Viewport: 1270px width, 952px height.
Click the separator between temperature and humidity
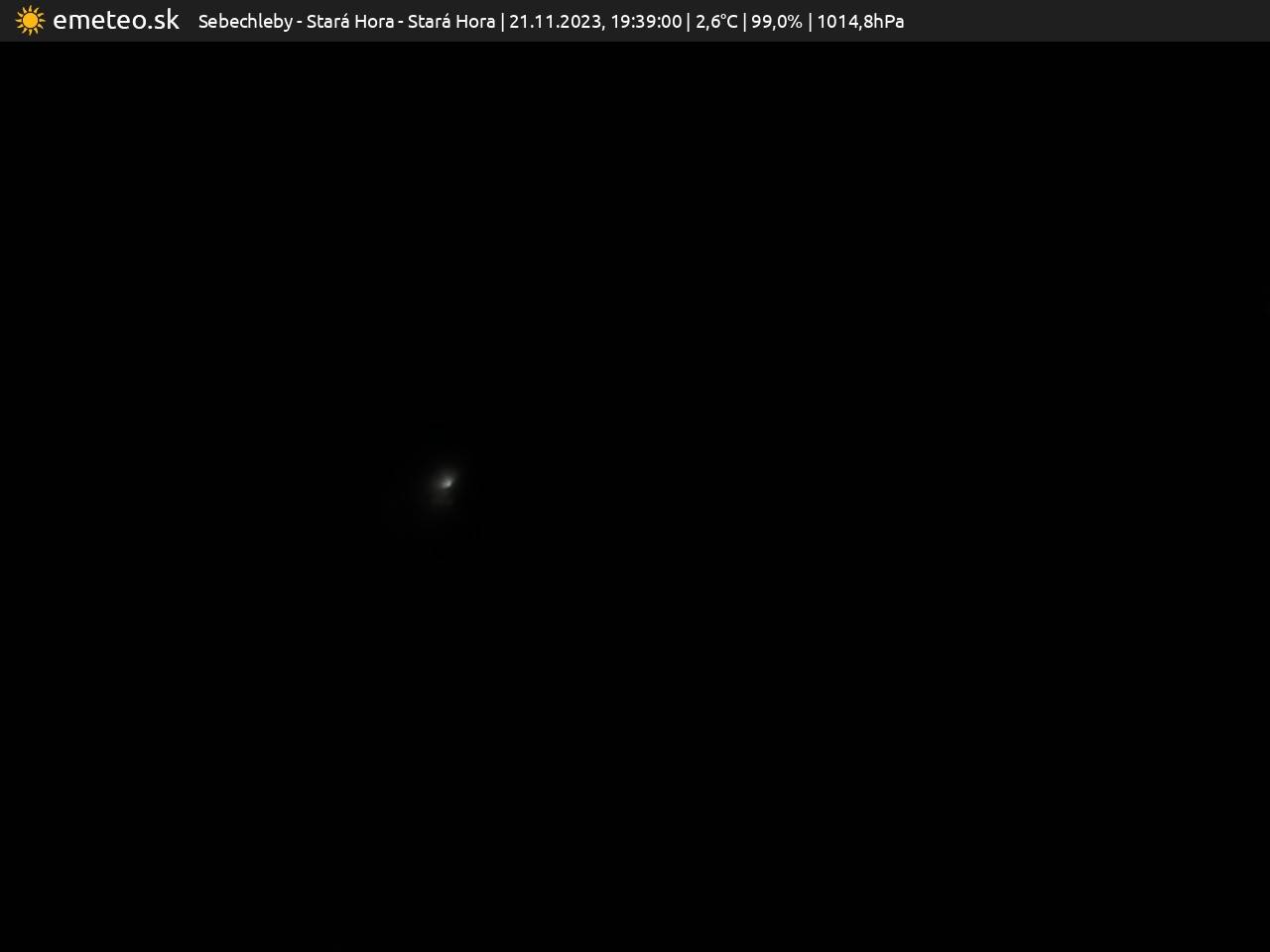(744, 22)
